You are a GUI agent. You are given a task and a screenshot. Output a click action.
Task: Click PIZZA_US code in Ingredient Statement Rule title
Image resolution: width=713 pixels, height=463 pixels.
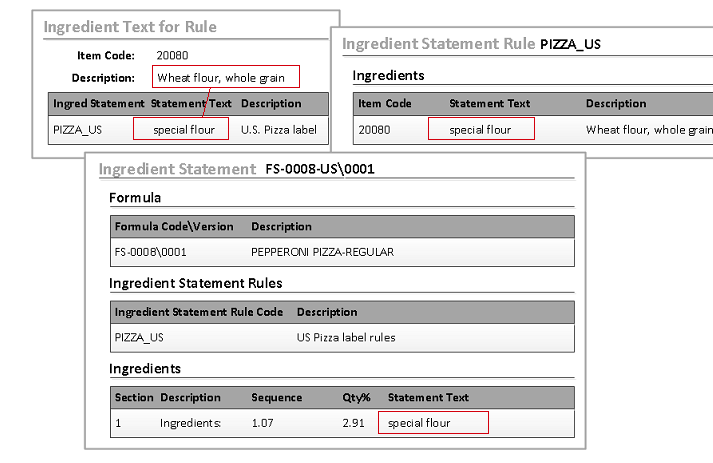570,44
